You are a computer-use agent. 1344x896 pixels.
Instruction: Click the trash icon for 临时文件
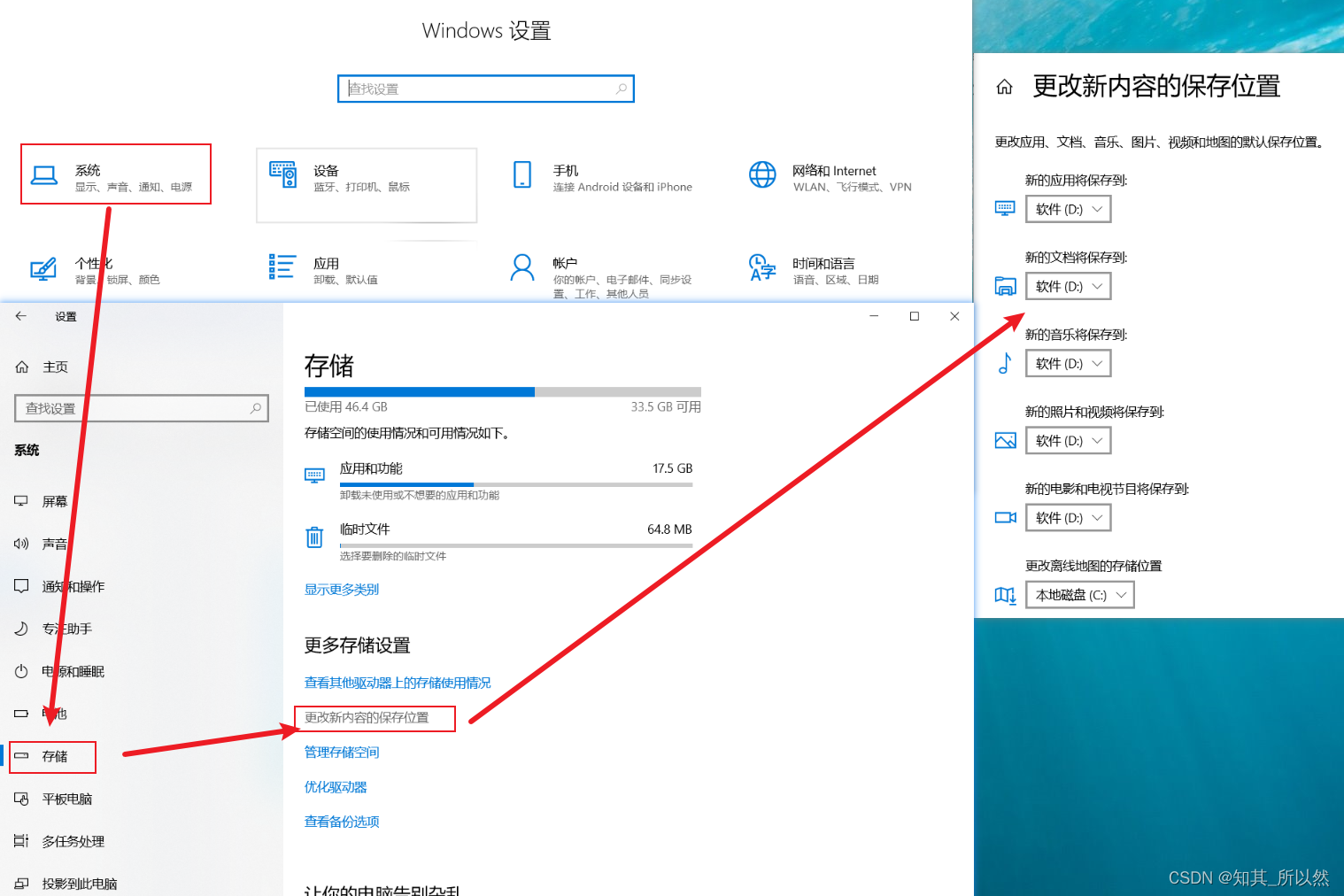pyautogui.click(x=314, y=537)
